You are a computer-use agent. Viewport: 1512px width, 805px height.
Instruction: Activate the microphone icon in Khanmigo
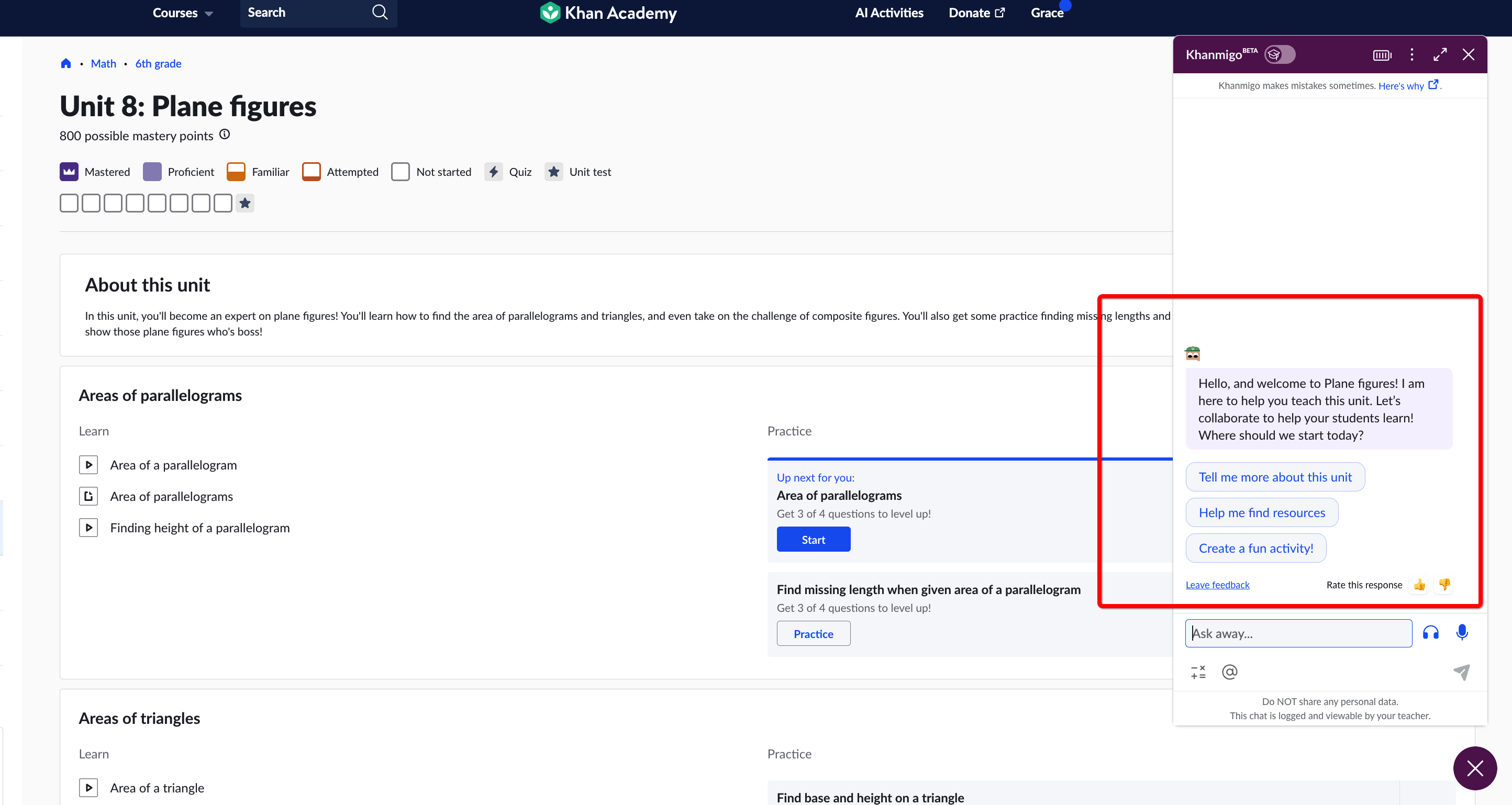1462,633
